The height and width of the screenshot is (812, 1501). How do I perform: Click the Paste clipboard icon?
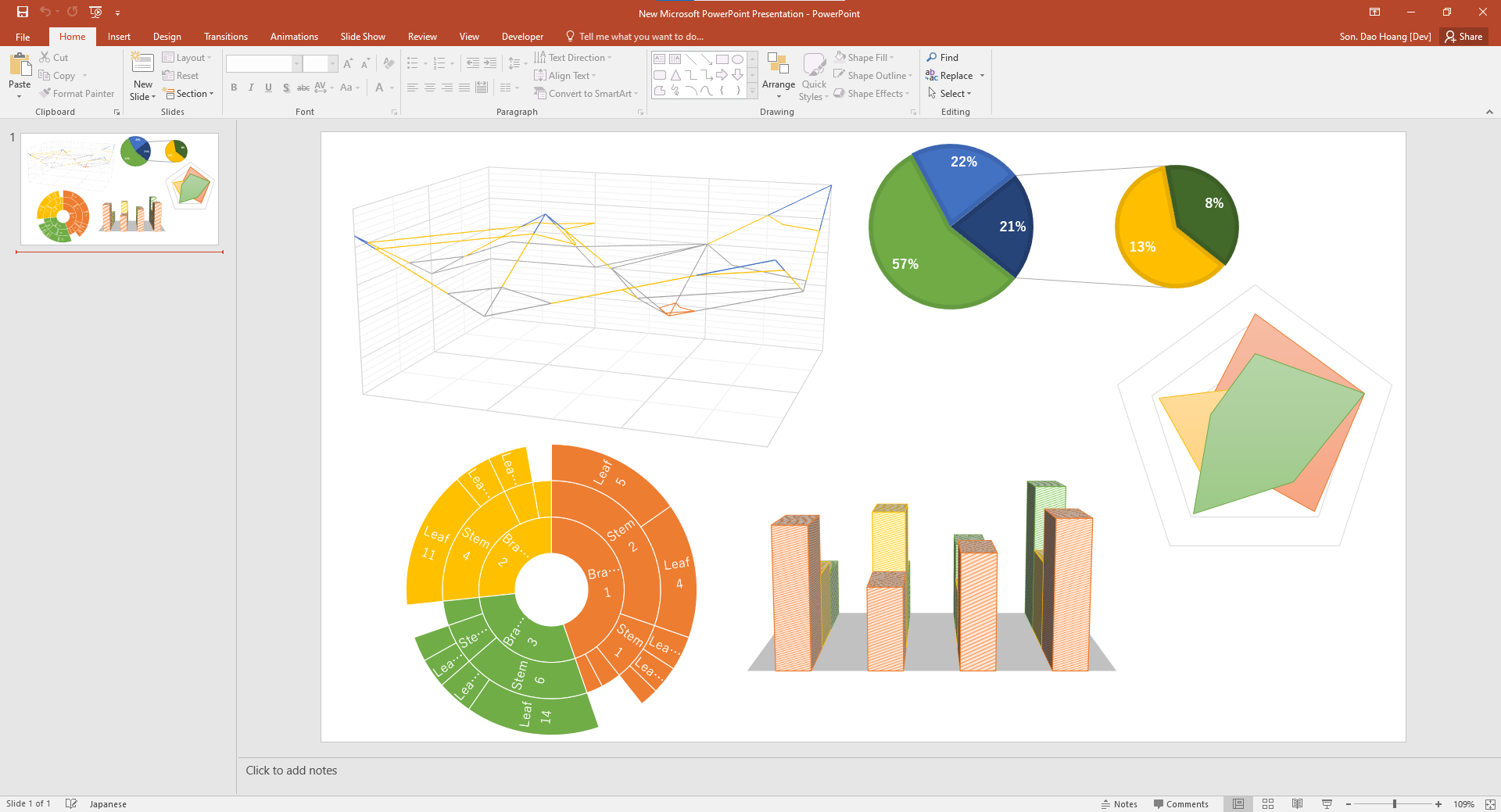click(x=20, y=66)
